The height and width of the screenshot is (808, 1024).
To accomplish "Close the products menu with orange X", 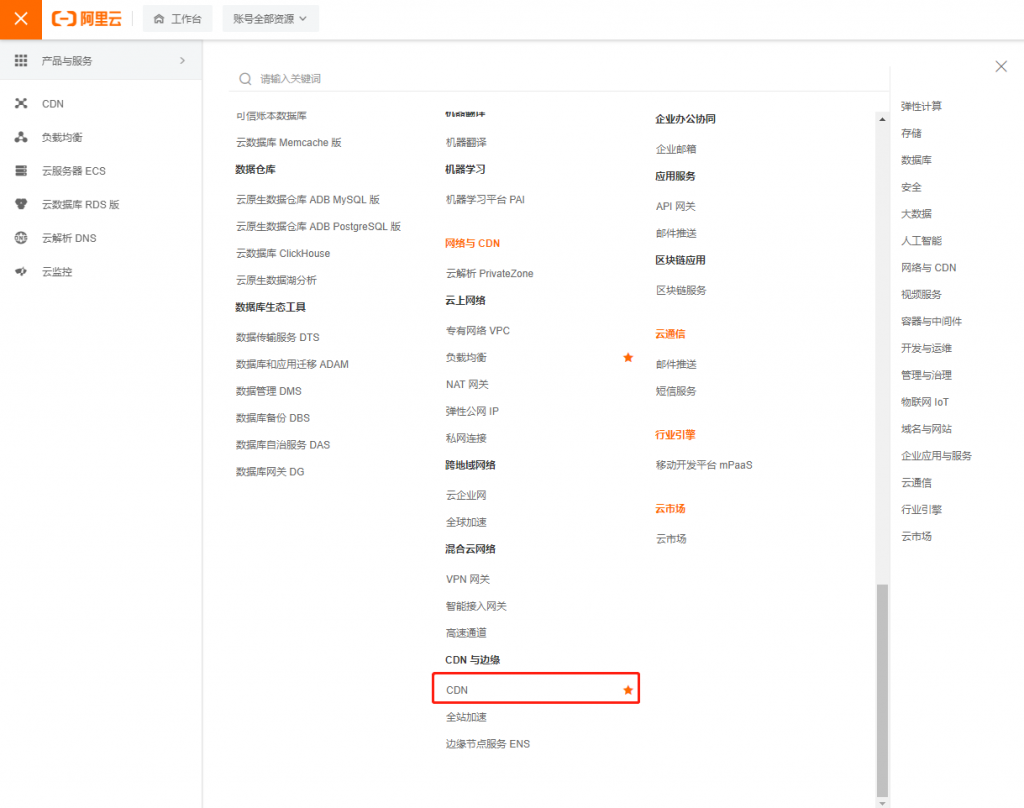I will [x=21, y=19].
